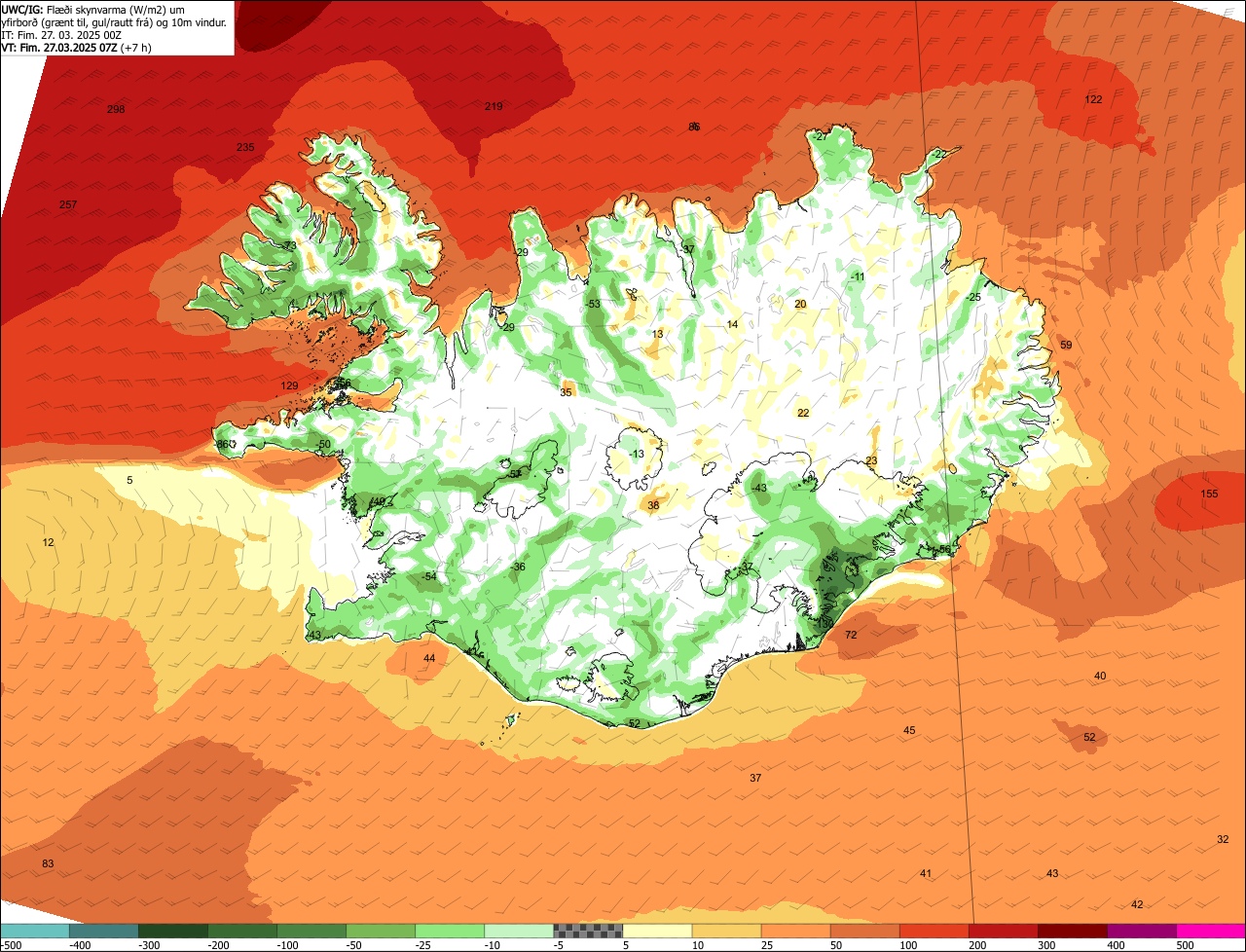Screen dimensions: 1246x952
Task: Click the map value 155
Action: click(x=1209, y=494)
